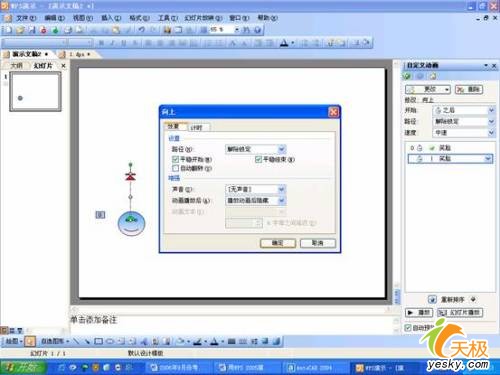
Task: Click the Start button on taskbar
Action: tap(23, 367)
